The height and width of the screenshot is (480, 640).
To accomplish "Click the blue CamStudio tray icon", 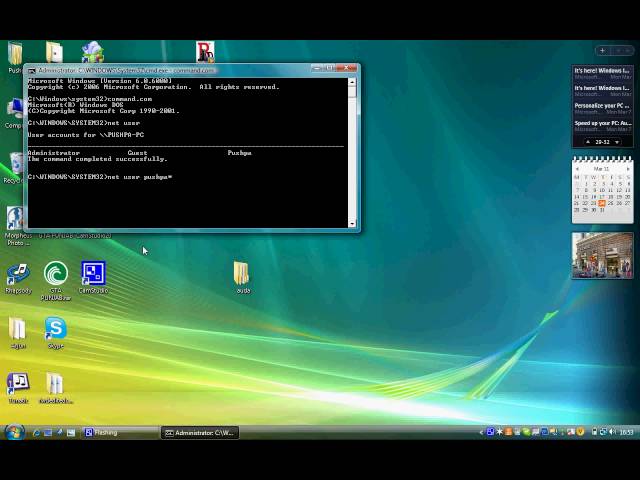I will 491,432.
